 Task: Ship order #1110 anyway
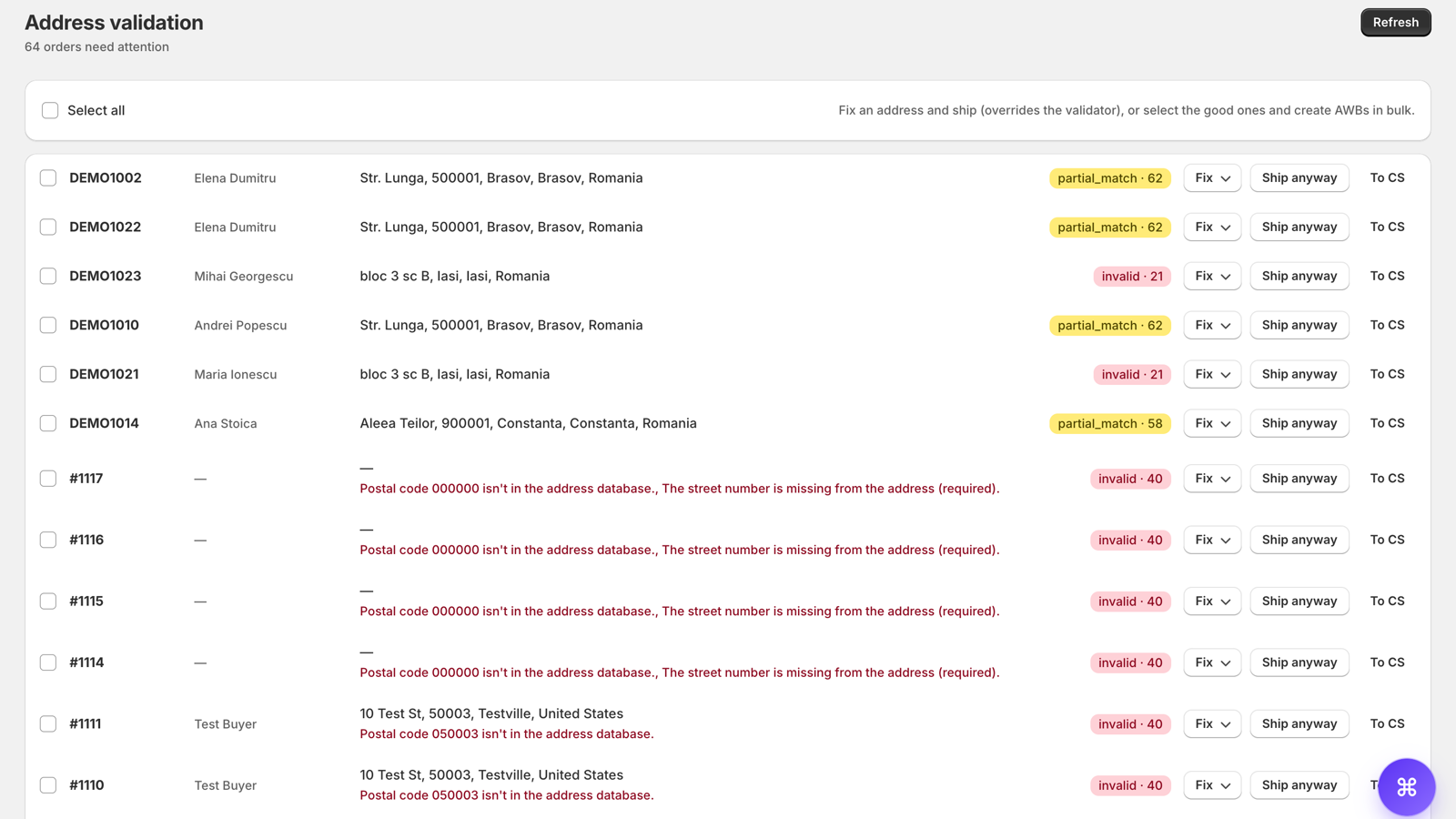point(1299,785)
